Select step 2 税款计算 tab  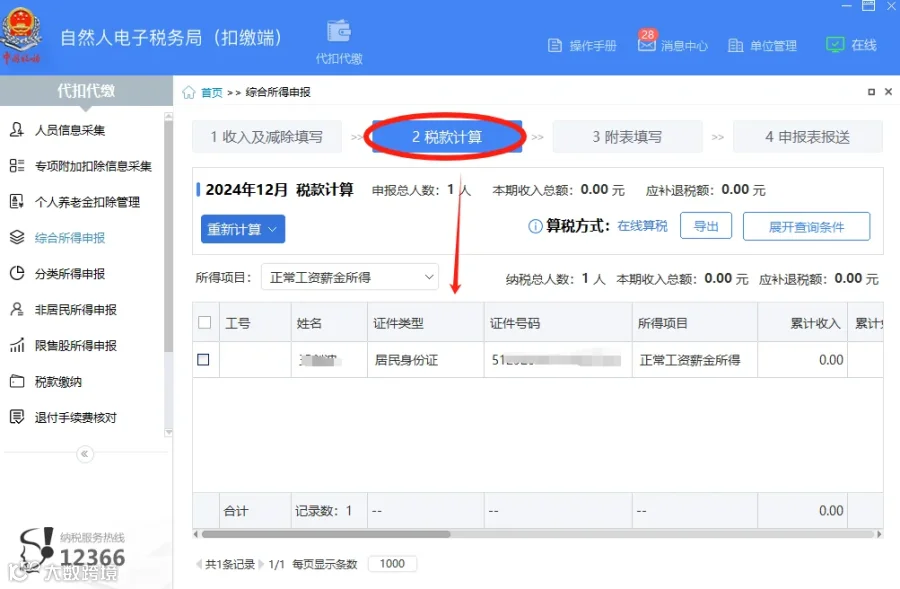(447, 137)
